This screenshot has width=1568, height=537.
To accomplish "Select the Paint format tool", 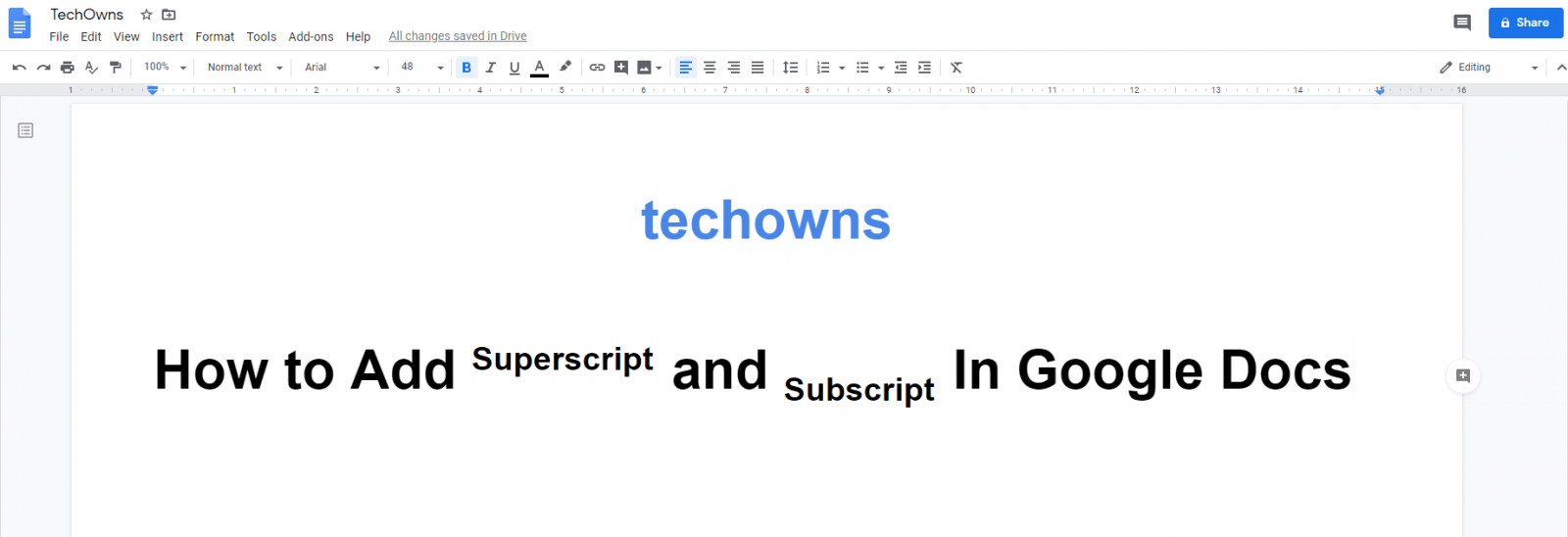I will pyautogui.click(x=116, y=68).
